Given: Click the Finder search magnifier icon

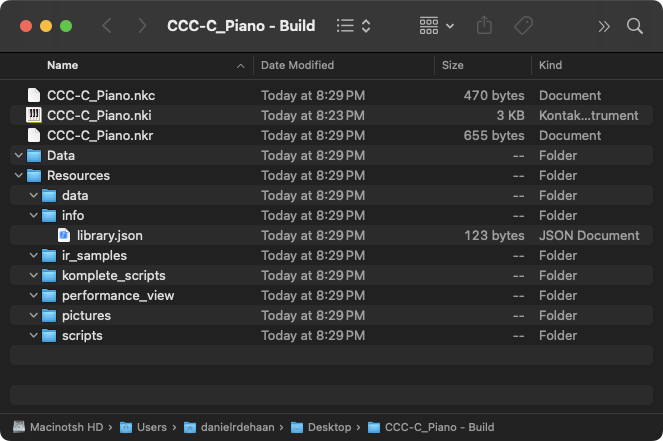Looking at the screenshot, I should click(x=635, y=26).
